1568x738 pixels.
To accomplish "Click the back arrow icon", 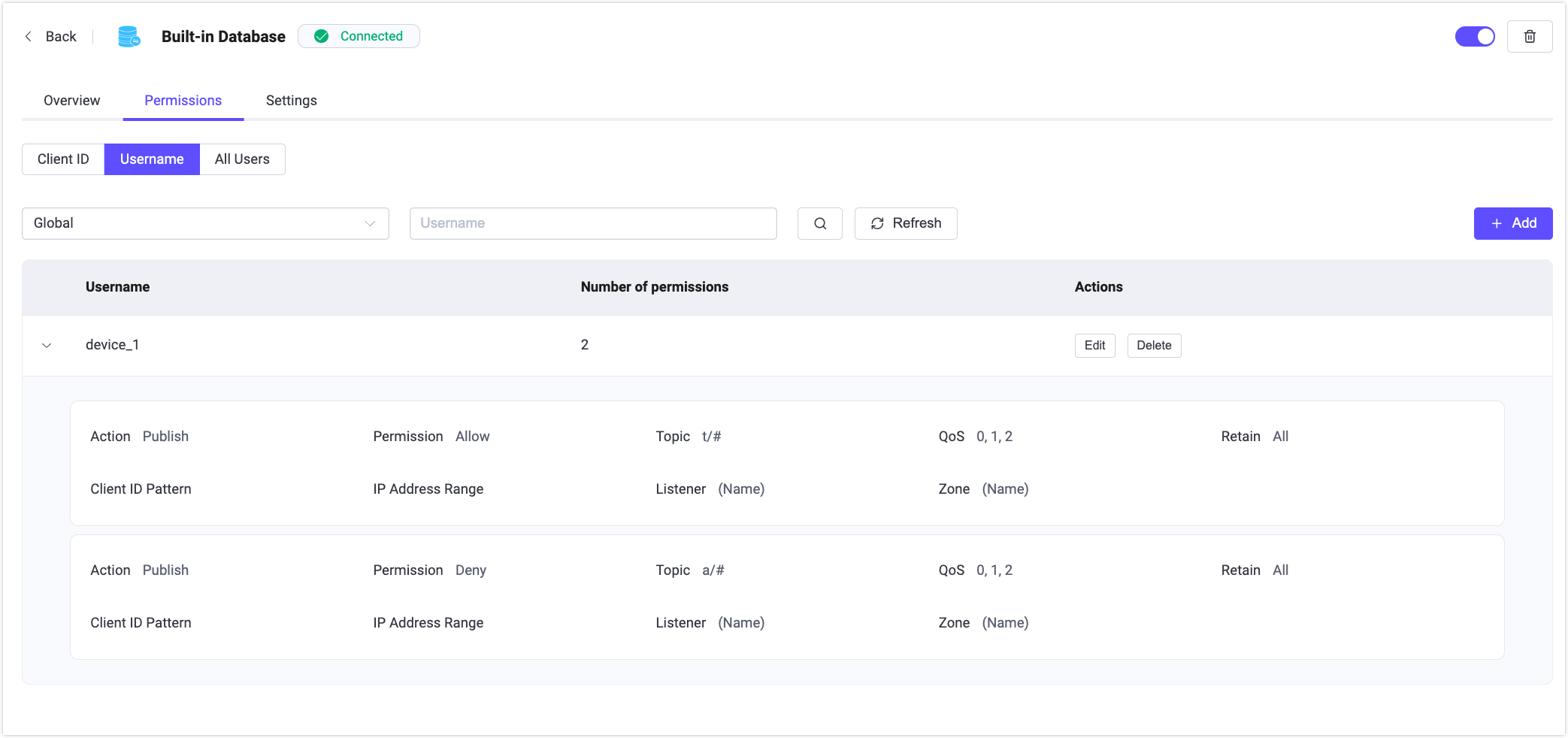I will [x=29, y=37].
